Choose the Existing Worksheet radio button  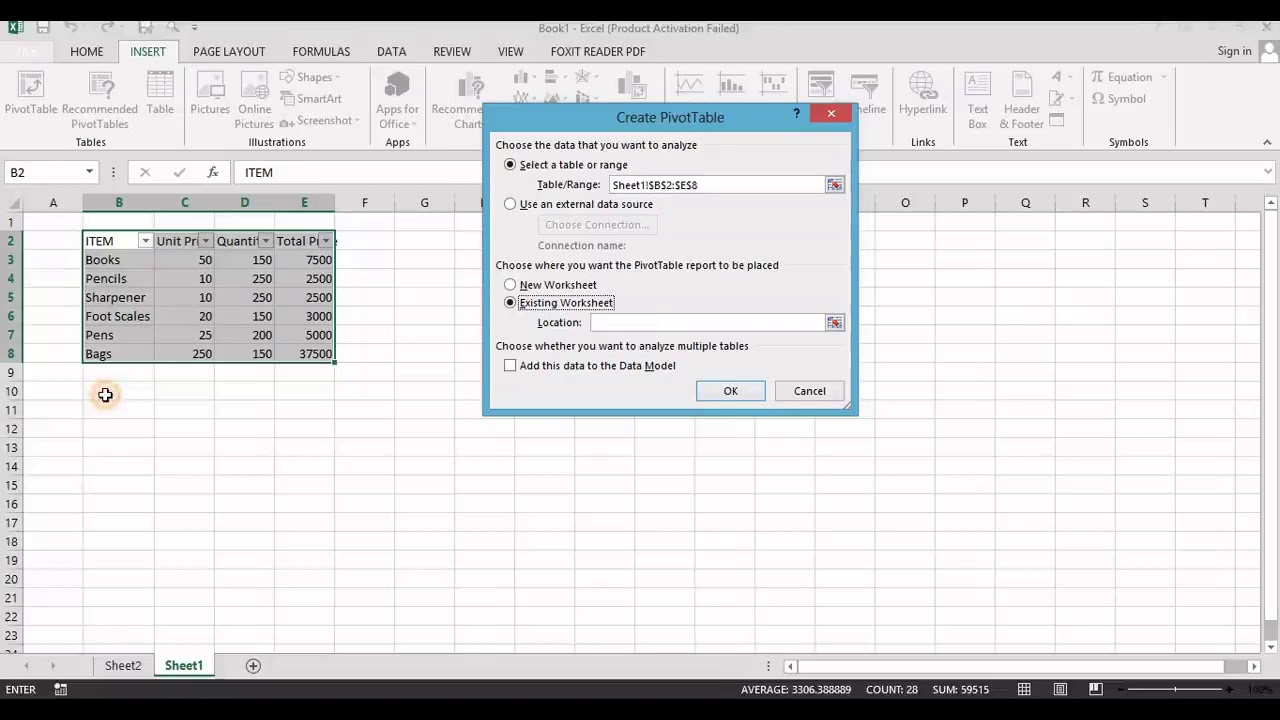click(x=510, y=303)
